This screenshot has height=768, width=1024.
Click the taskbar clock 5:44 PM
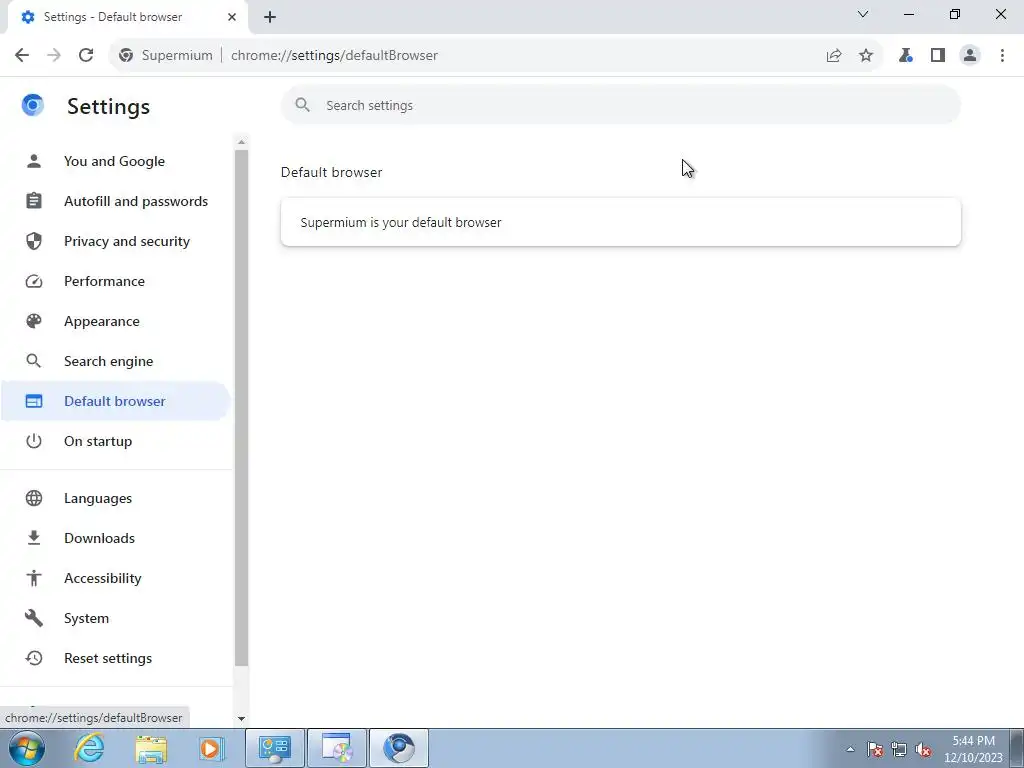(x=973, y=741)
